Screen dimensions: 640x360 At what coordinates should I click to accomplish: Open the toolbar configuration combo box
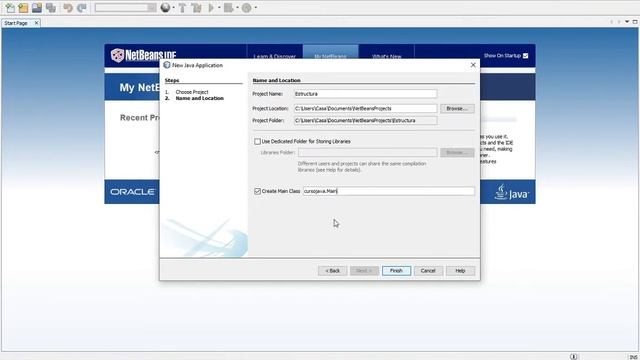coord(125,8)
